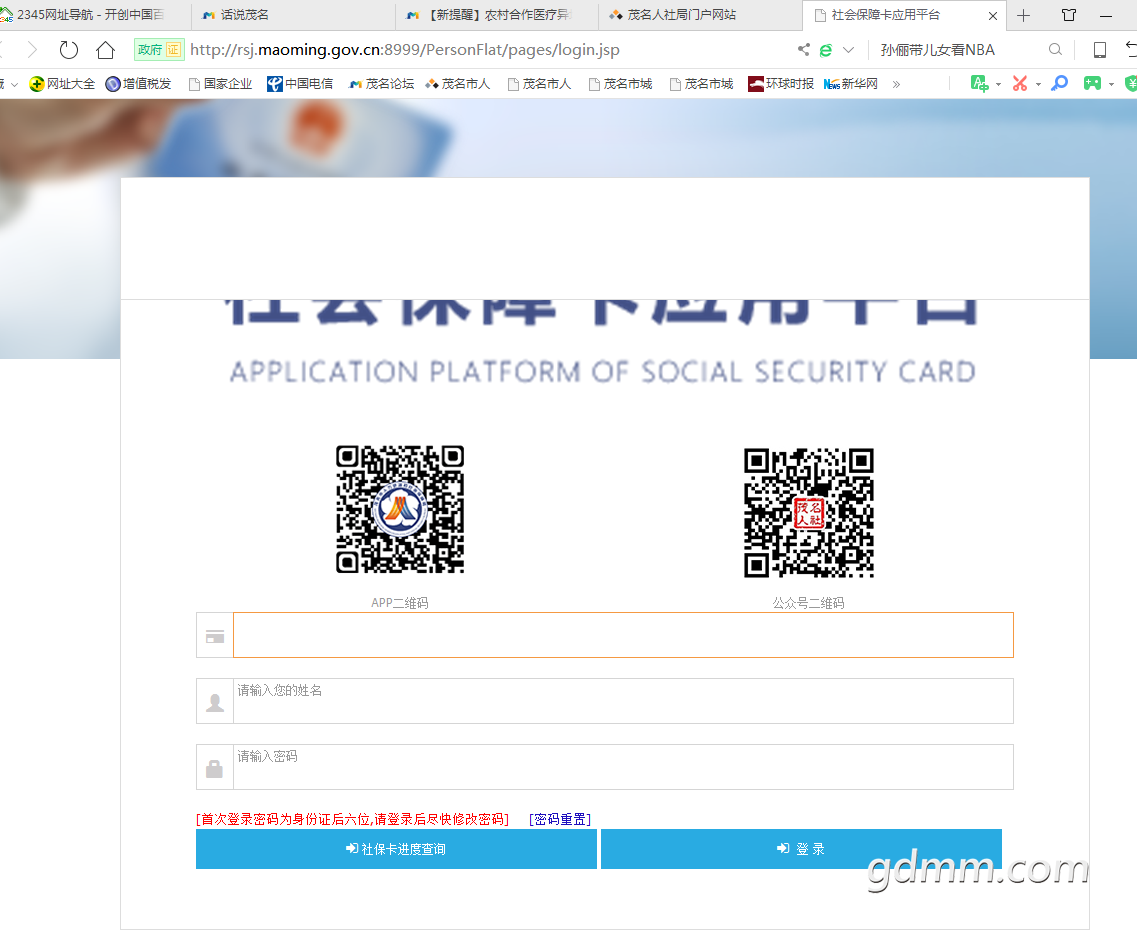This screenshot has width=1137, height=932.
Task: Open 增值税发 bookmark
Action: coord(138,84)
